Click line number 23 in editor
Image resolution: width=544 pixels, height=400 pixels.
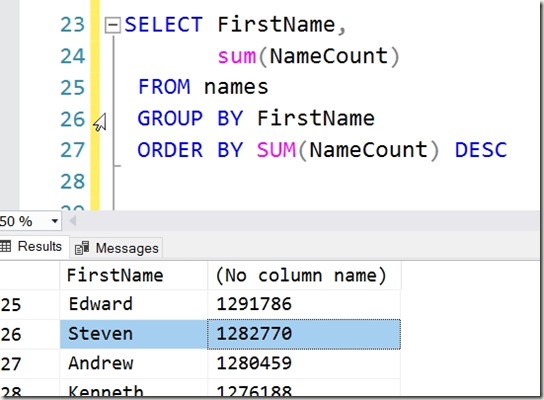coord(73,25)
